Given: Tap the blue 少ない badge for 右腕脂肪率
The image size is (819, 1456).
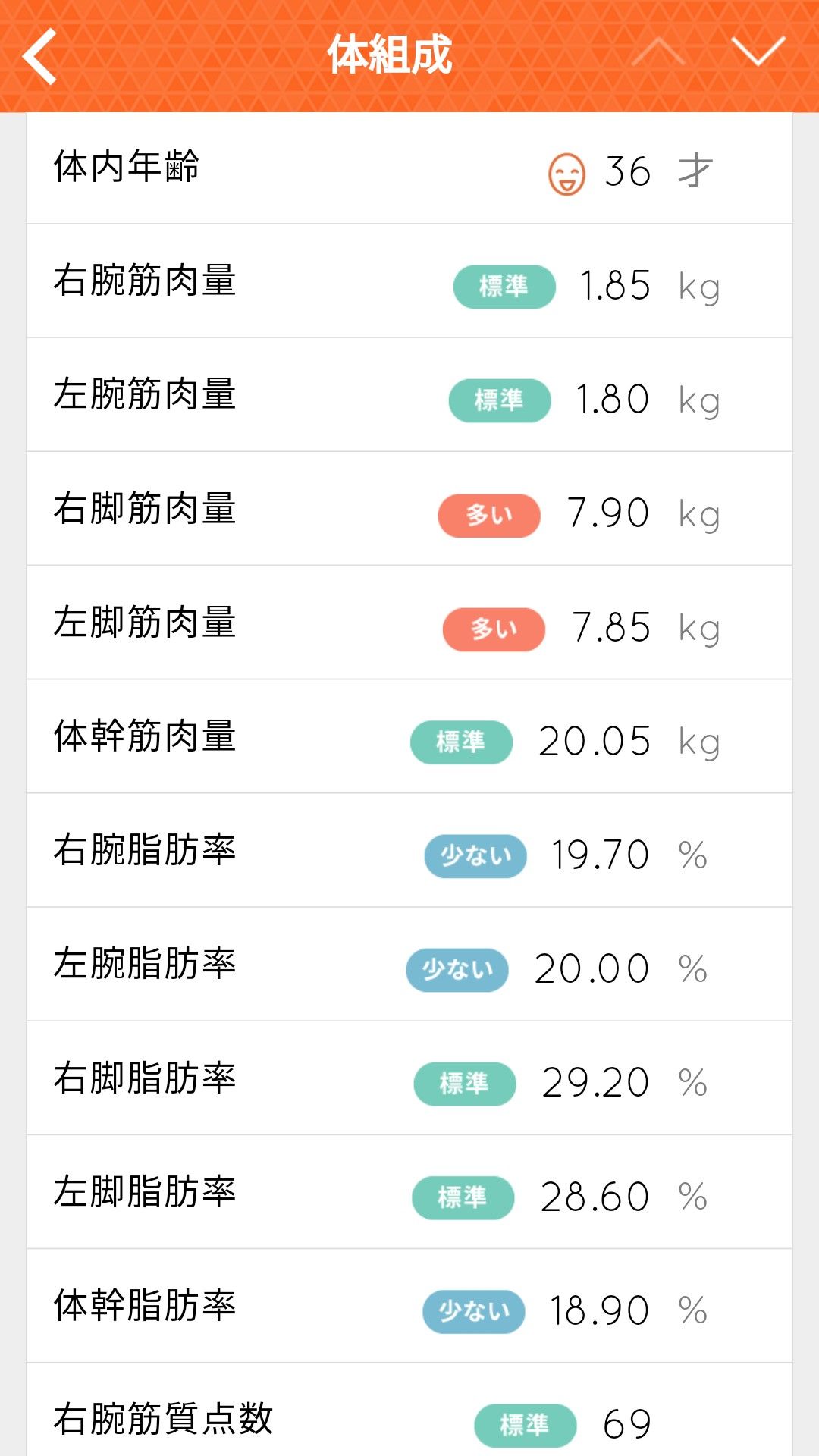Looking at the screenshot, I should coord(475,856).
